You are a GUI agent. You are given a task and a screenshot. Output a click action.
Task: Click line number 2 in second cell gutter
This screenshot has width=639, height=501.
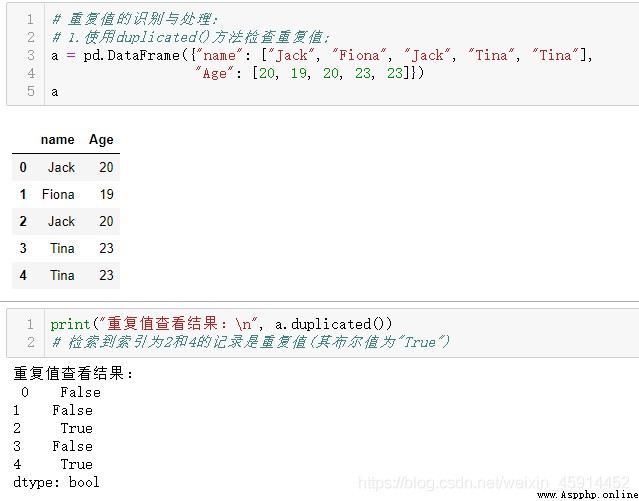click(x=31, y=342)
